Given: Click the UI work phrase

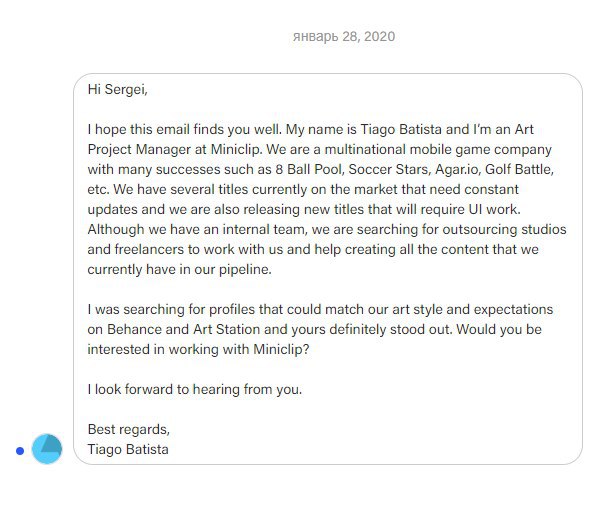Looking at the screenshot, I should coord(495,210).
